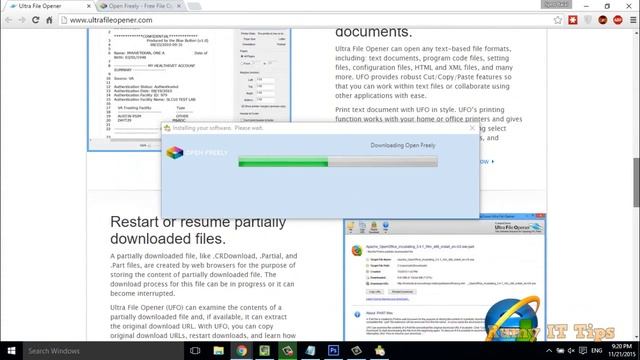Open the Adblock extension icon

[618, 20]
